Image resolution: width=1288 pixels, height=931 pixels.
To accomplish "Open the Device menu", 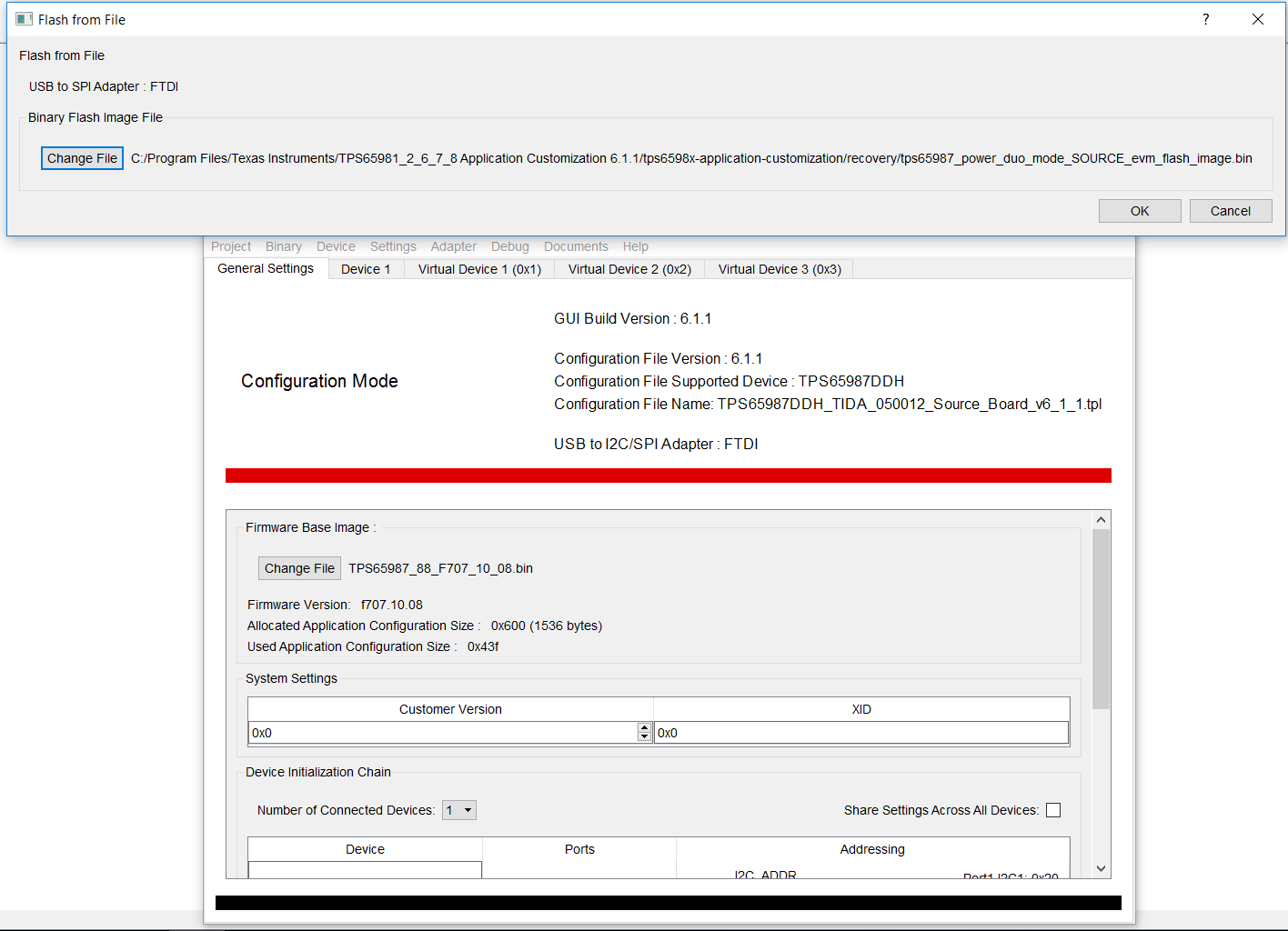I will [x=336, y=246].
